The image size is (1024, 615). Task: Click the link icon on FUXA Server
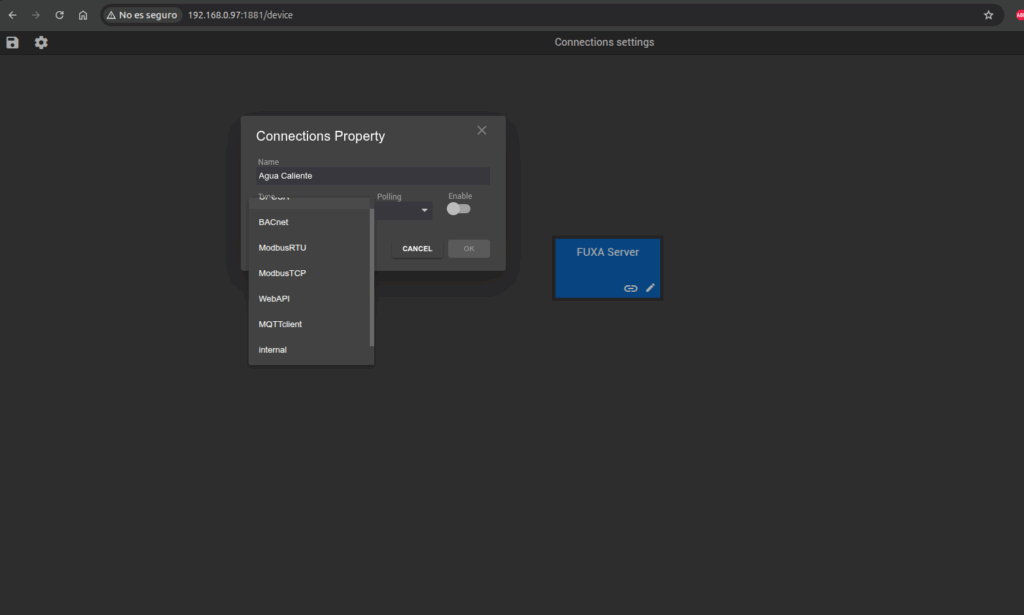pyautogui.click(x=630, y=288)
